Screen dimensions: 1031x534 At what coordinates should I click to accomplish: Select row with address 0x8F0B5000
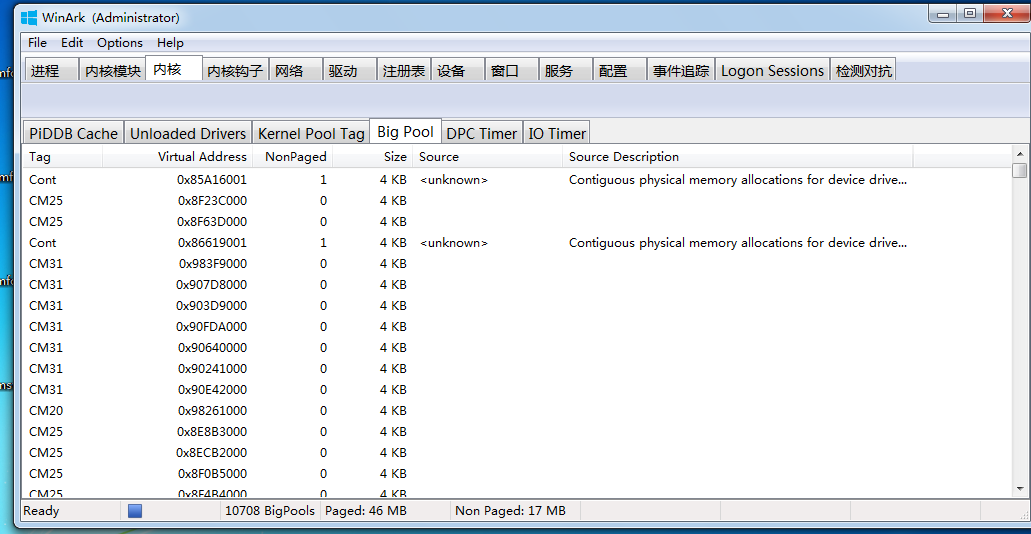click(x=517, y=474)
